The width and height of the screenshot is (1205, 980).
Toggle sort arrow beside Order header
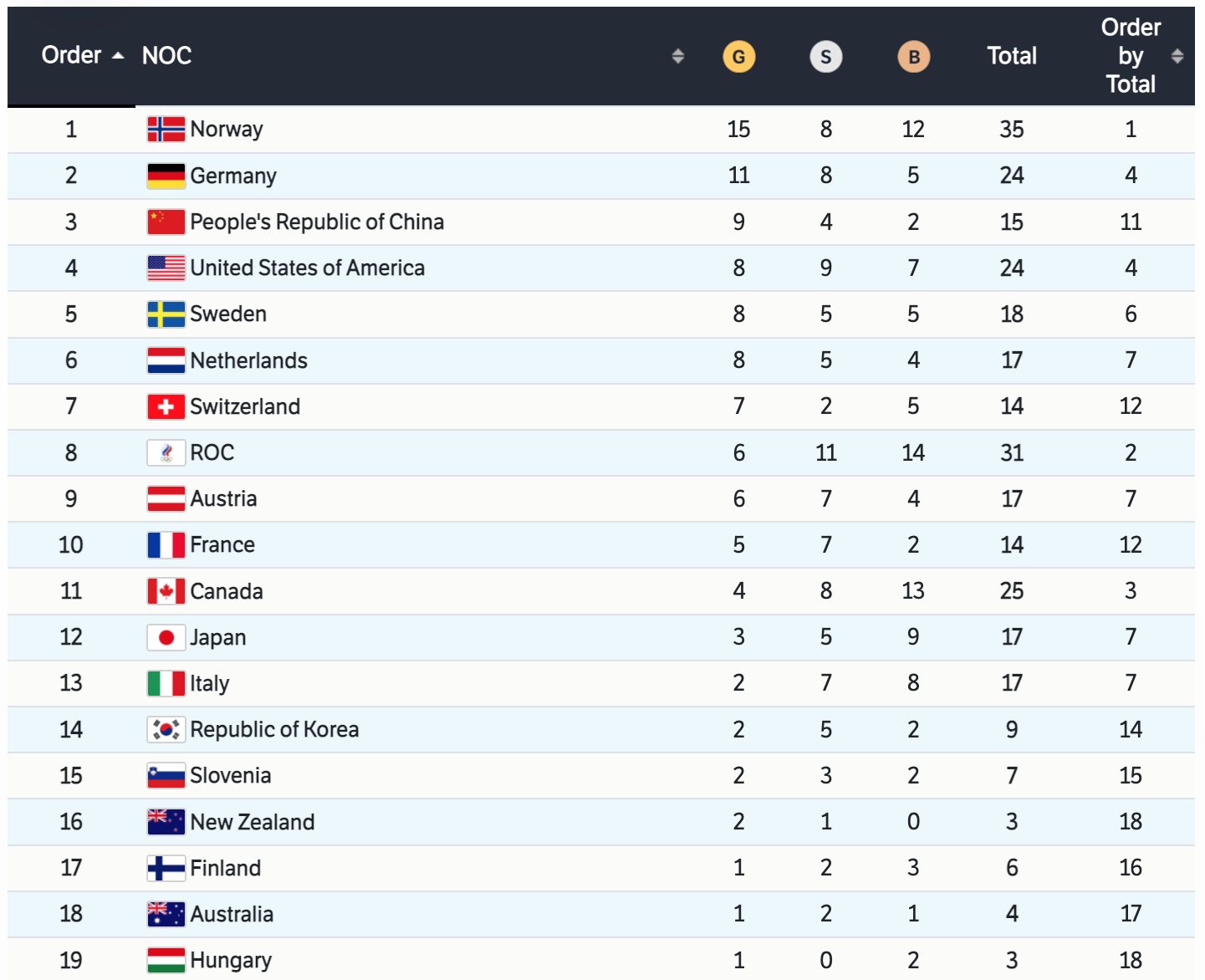pos(118,56)
